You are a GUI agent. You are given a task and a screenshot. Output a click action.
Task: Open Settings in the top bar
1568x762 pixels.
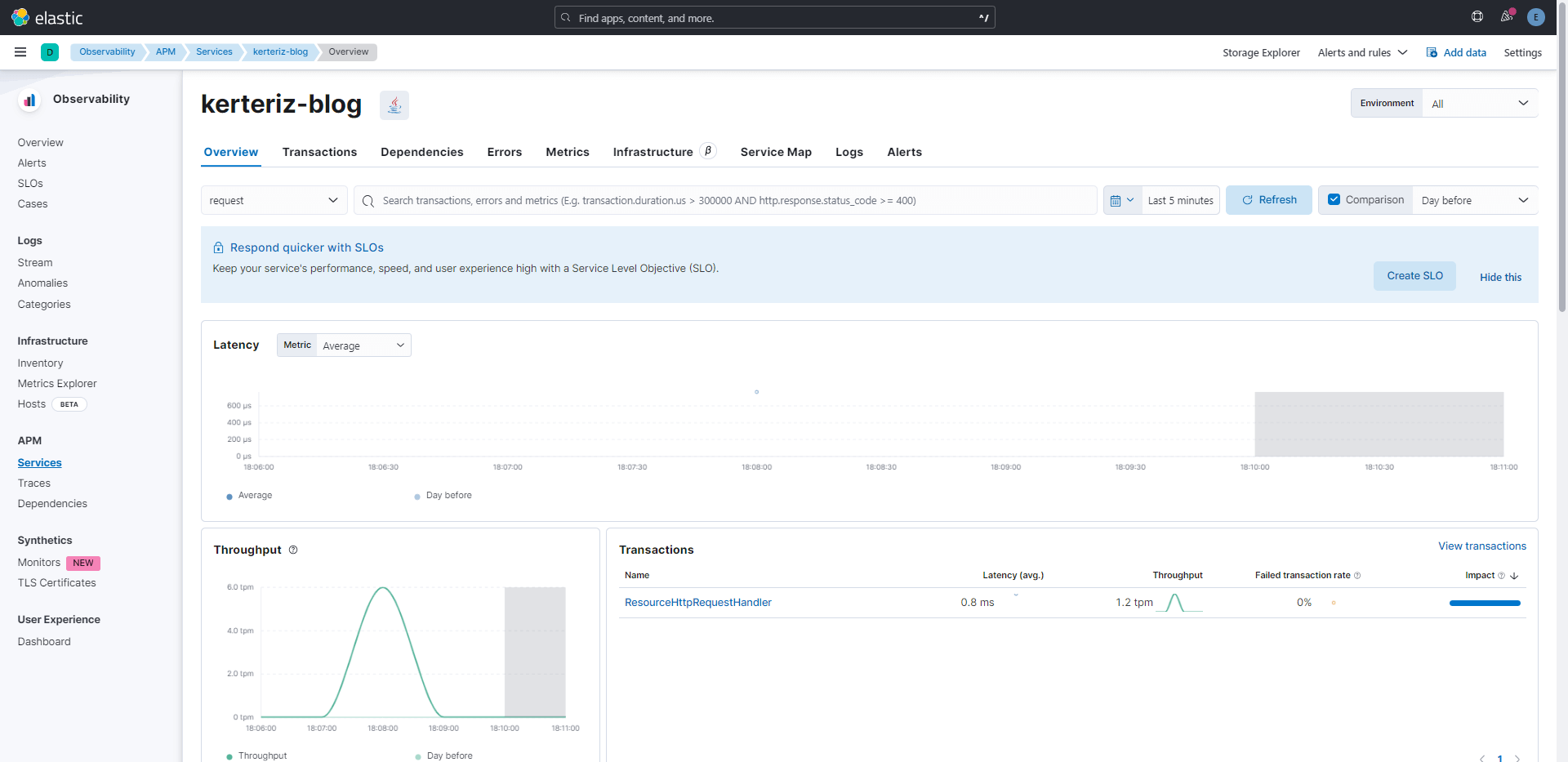(x=1522, y=52)
